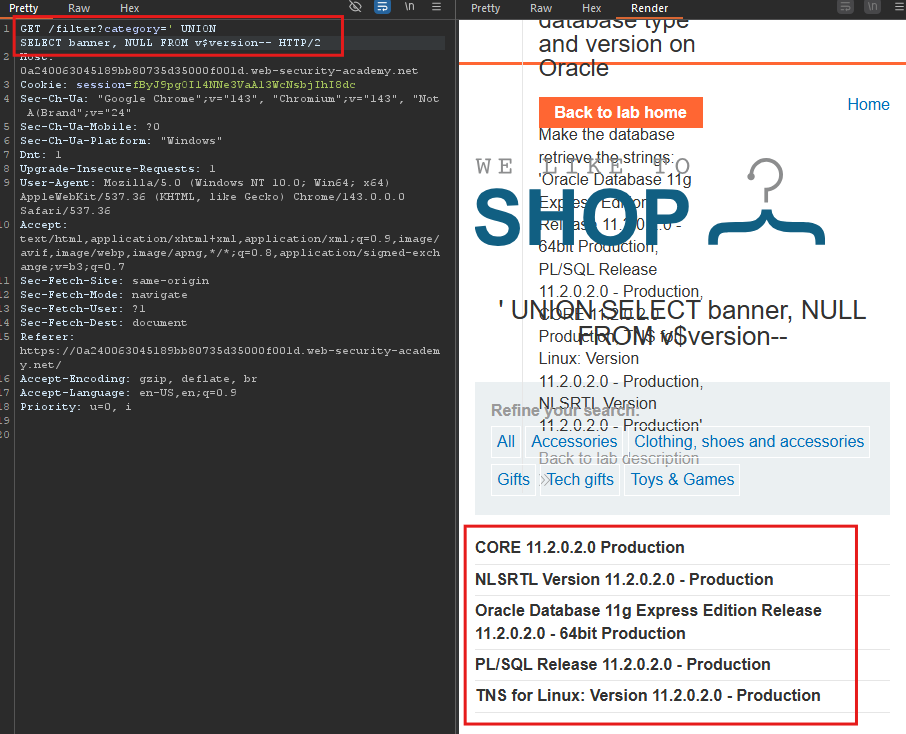Click the SELECT banner, NULL FROM v$version line
The width and height of the screenshot is (906, 734).
click(170, 43)
